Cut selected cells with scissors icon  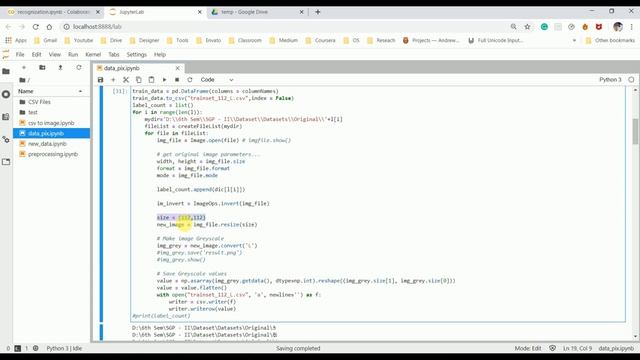click(x=126, y=80)
